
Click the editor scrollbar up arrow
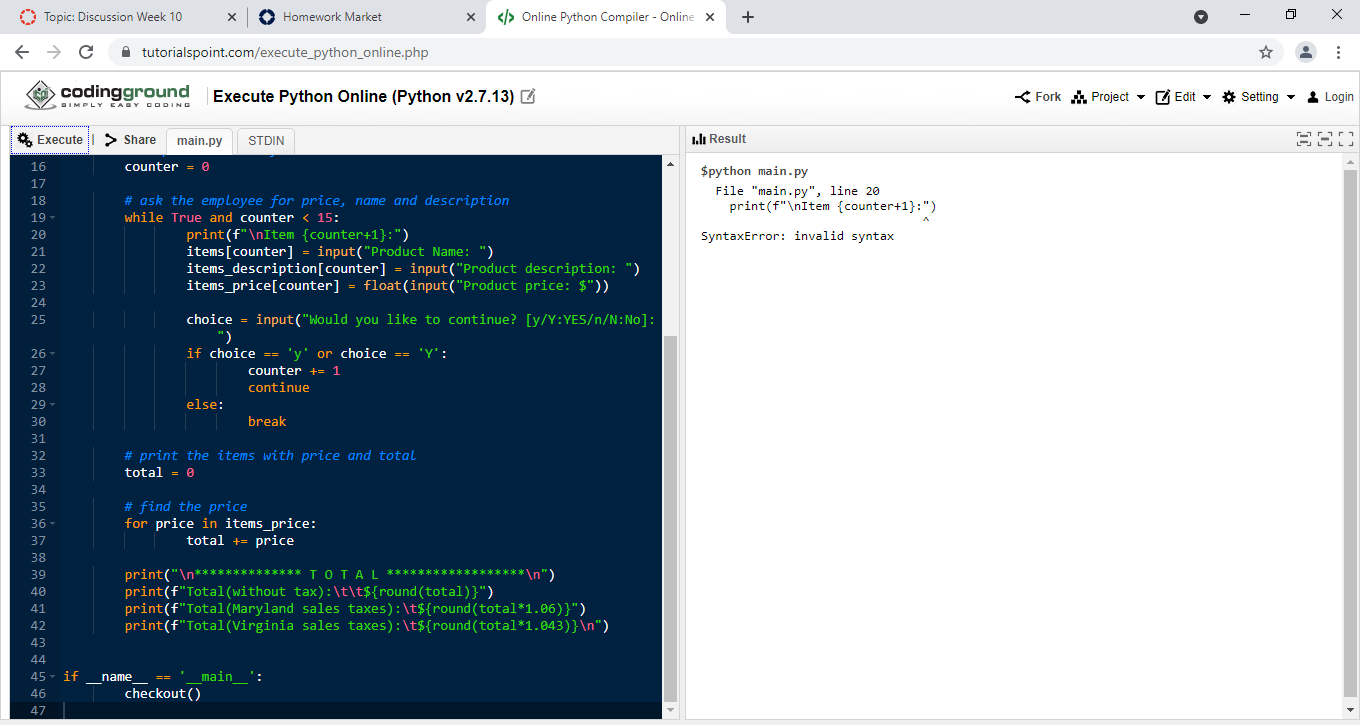click(671, 163)
